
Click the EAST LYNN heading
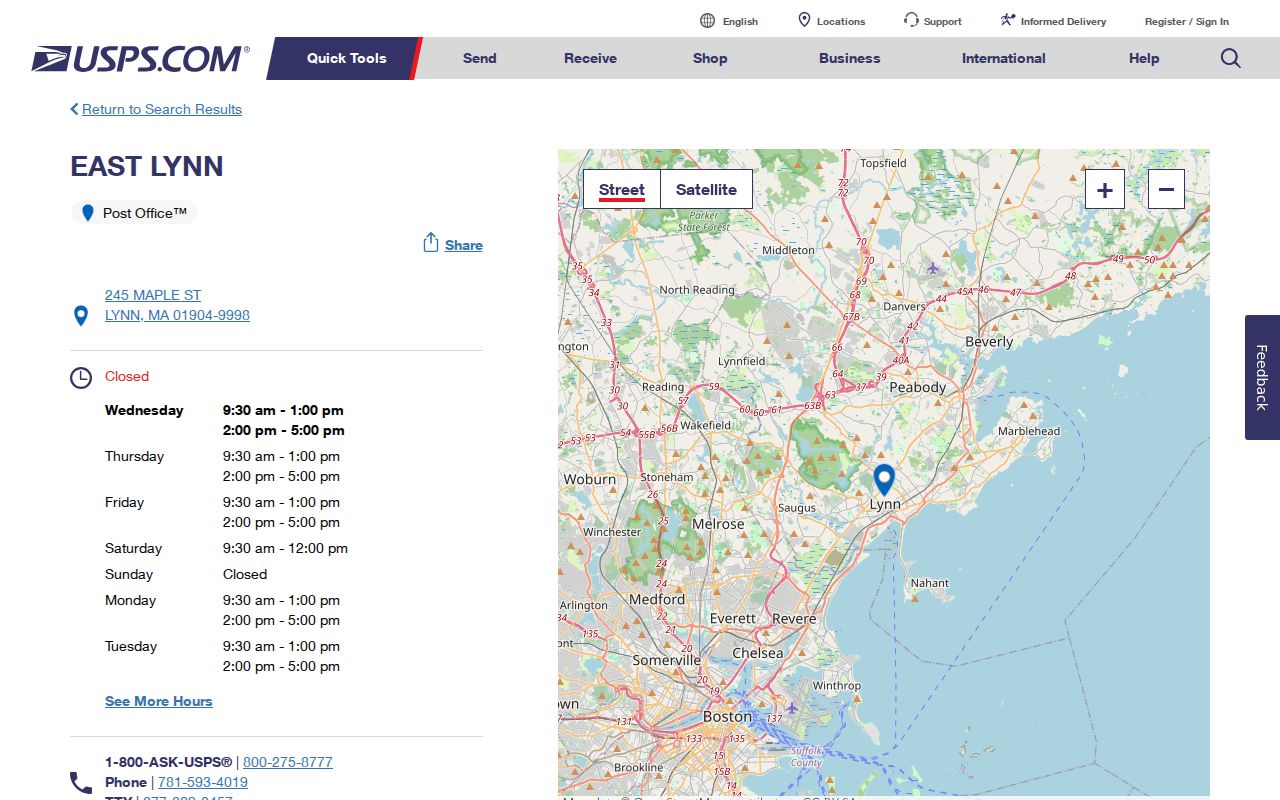pos(147,166)
